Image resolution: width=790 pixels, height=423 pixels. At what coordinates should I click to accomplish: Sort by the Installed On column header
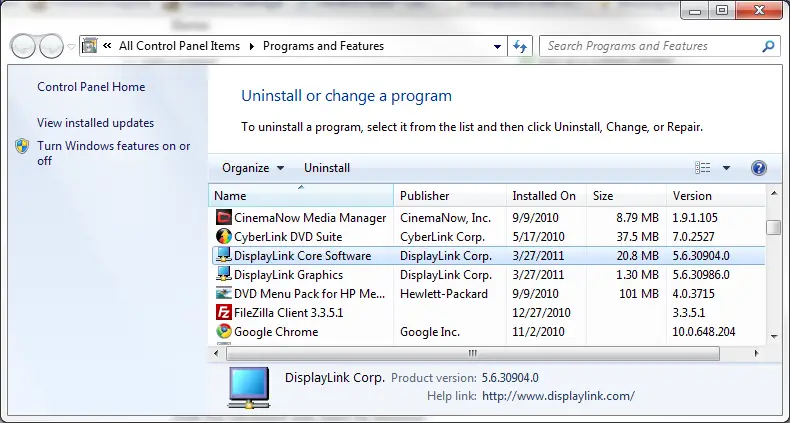(x=546, y=195)
